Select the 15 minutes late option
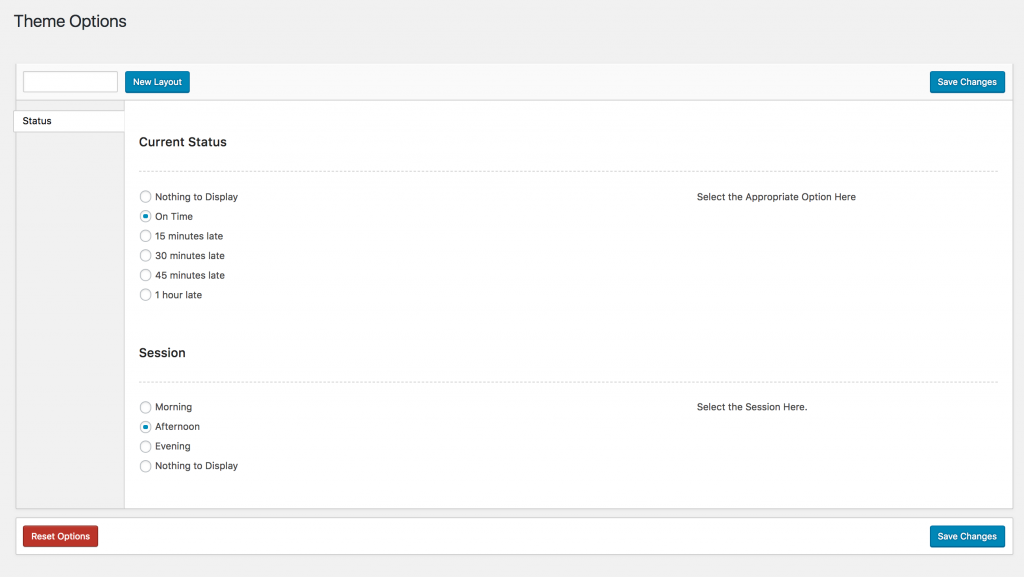 pyautogui.click(x=146, y=236)
